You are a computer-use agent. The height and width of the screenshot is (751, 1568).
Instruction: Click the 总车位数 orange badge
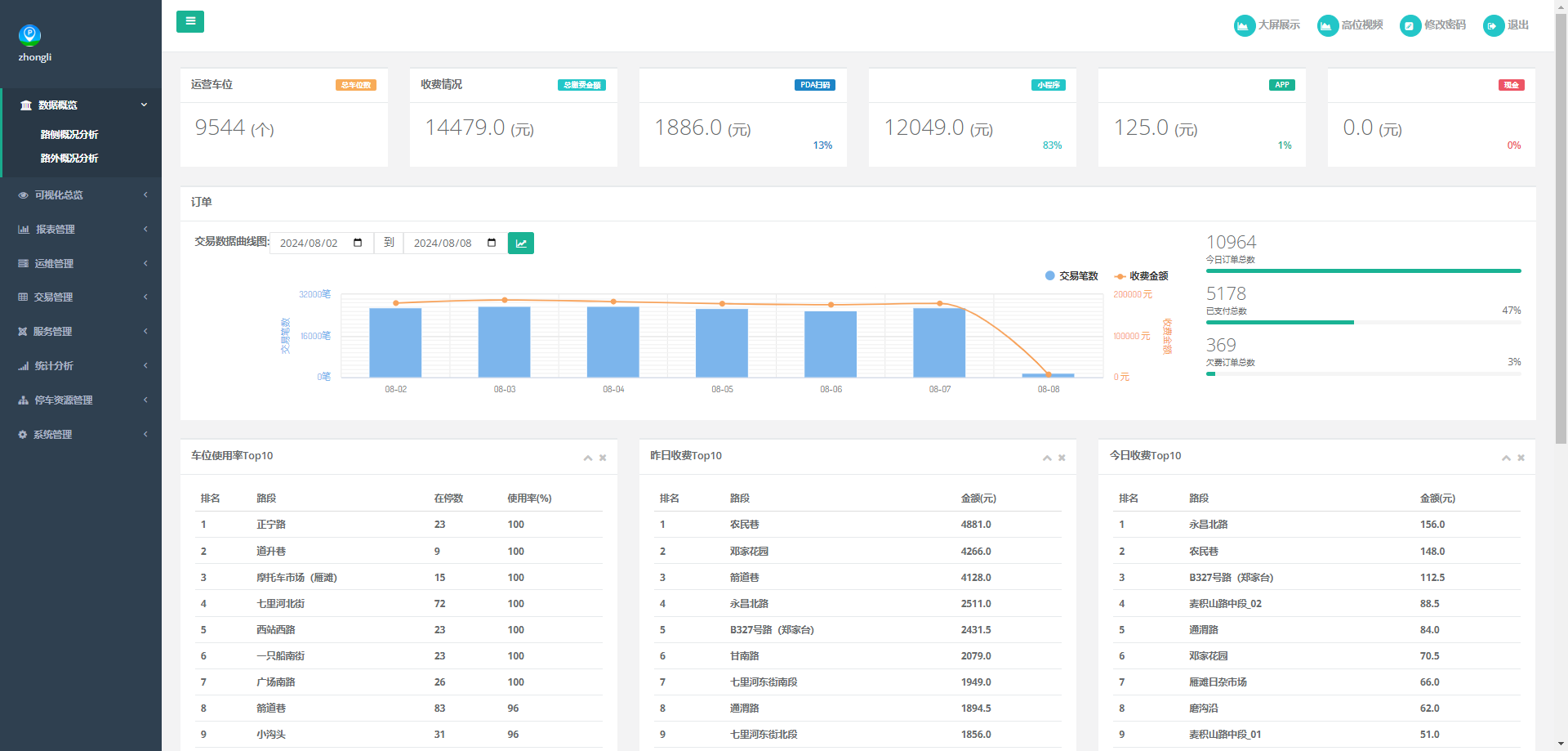coord(356,85)
